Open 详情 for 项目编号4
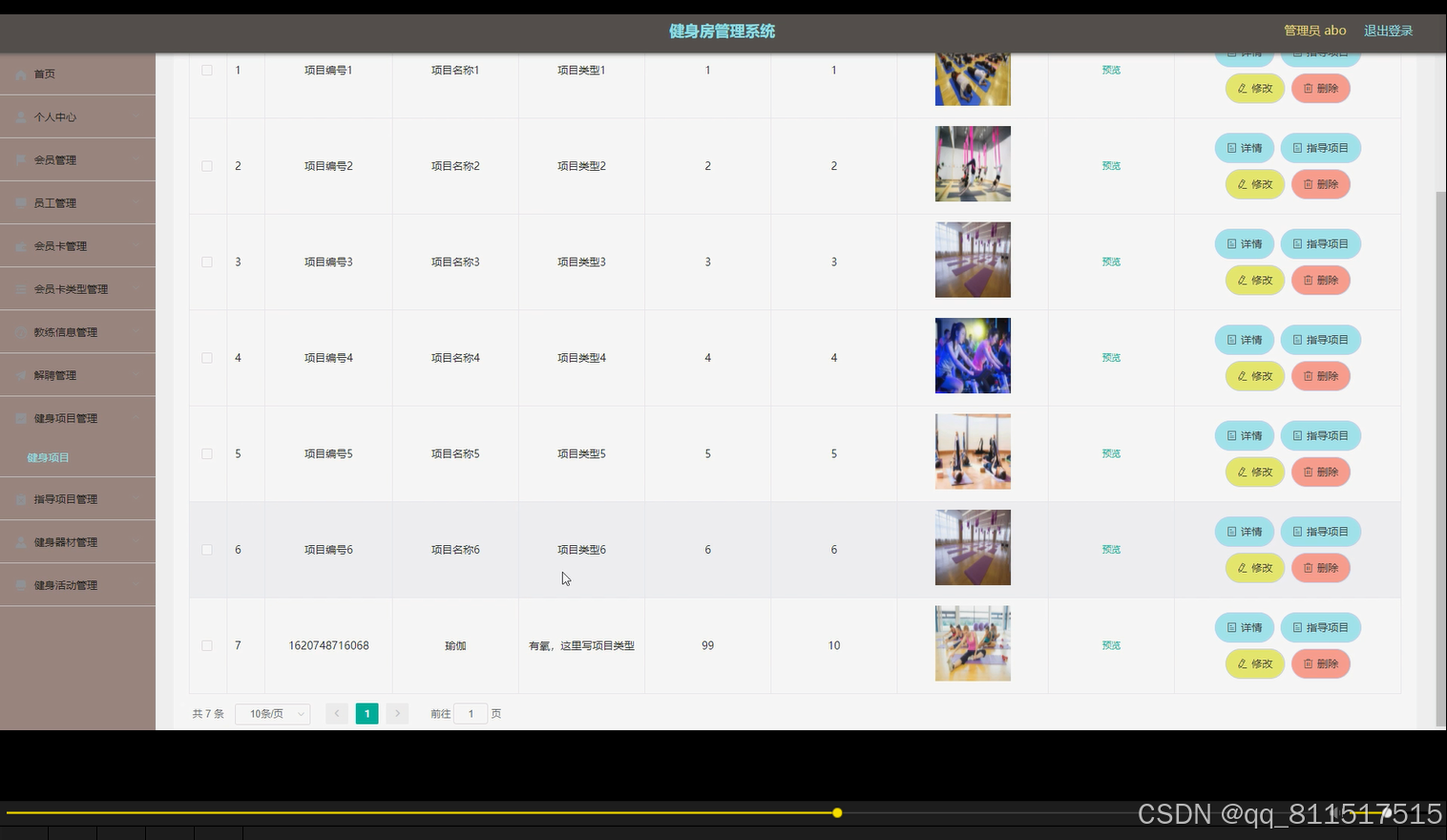Image resolution: width=1447 pixels, height=840 pixels. [x=1245, y=340]
